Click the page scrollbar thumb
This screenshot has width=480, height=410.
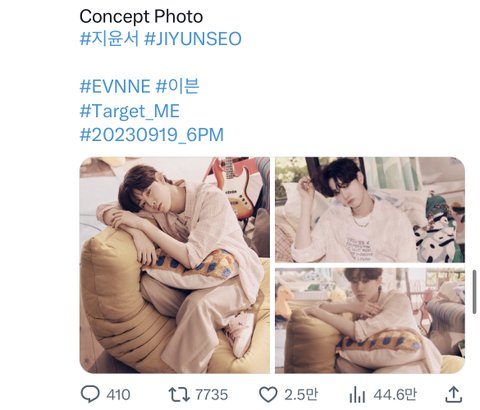pyautogui.click(x=475, y=292)
